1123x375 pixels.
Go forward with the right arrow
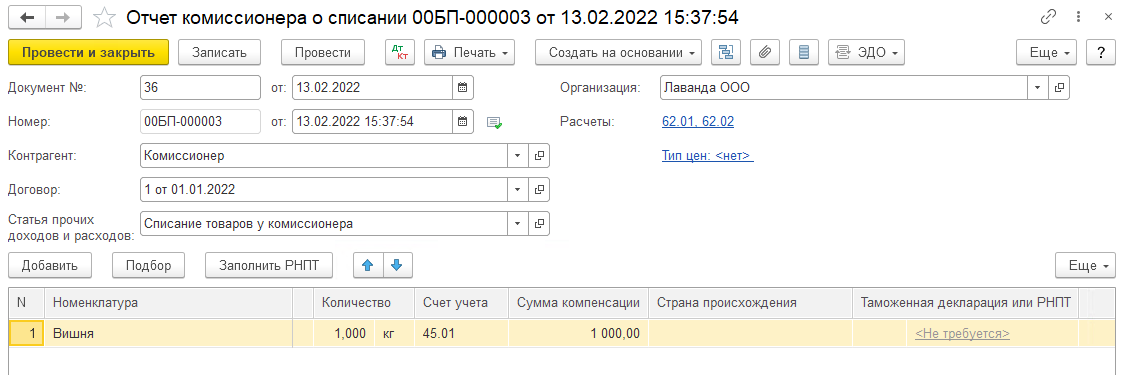tap(63, 17)
